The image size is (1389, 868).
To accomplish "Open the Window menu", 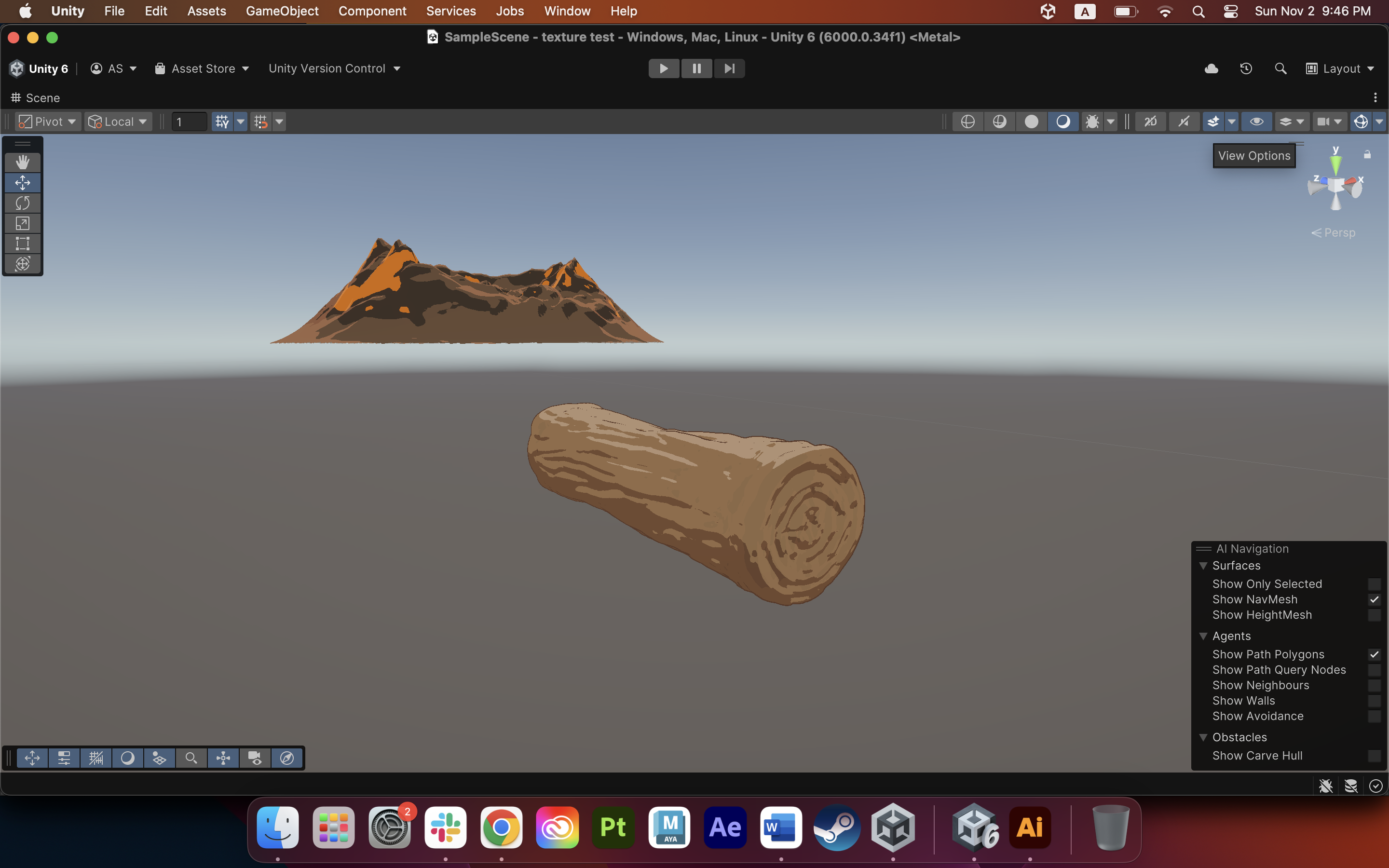I will tap(567, 11).
